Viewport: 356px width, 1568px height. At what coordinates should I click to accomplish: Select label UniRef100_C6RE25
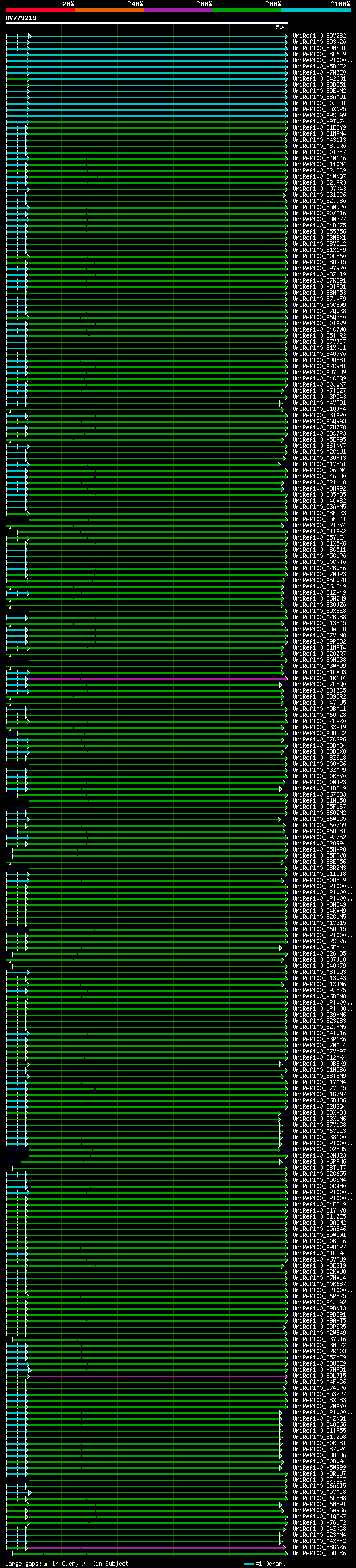coord(319,1296)
